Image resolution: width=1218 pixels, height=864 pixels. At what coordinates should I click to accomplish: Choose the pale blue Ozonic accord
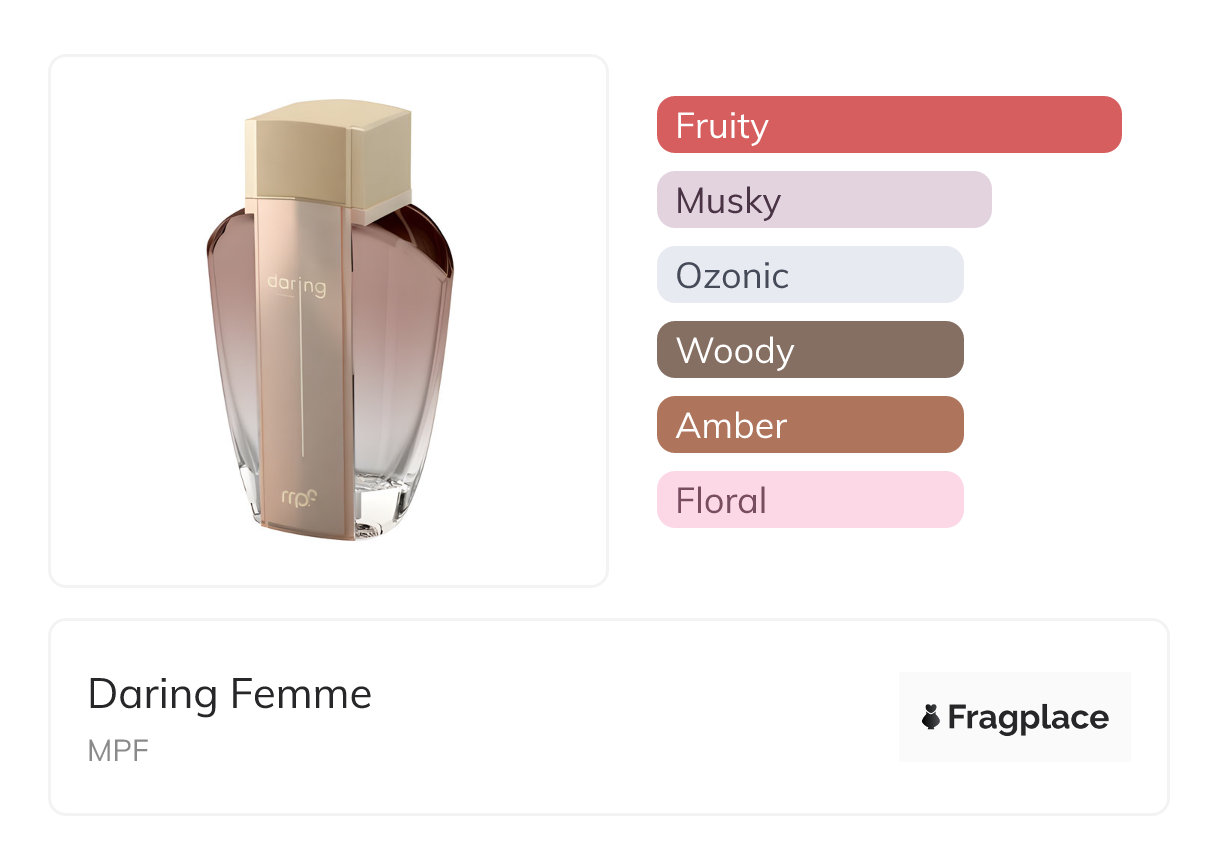click(810, 275)
